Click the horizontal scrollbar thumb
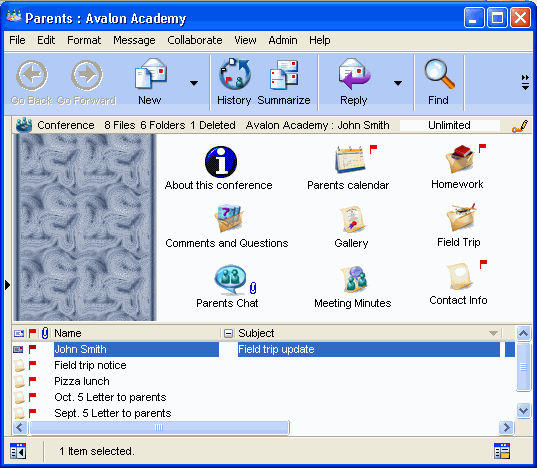 point(159,427)
